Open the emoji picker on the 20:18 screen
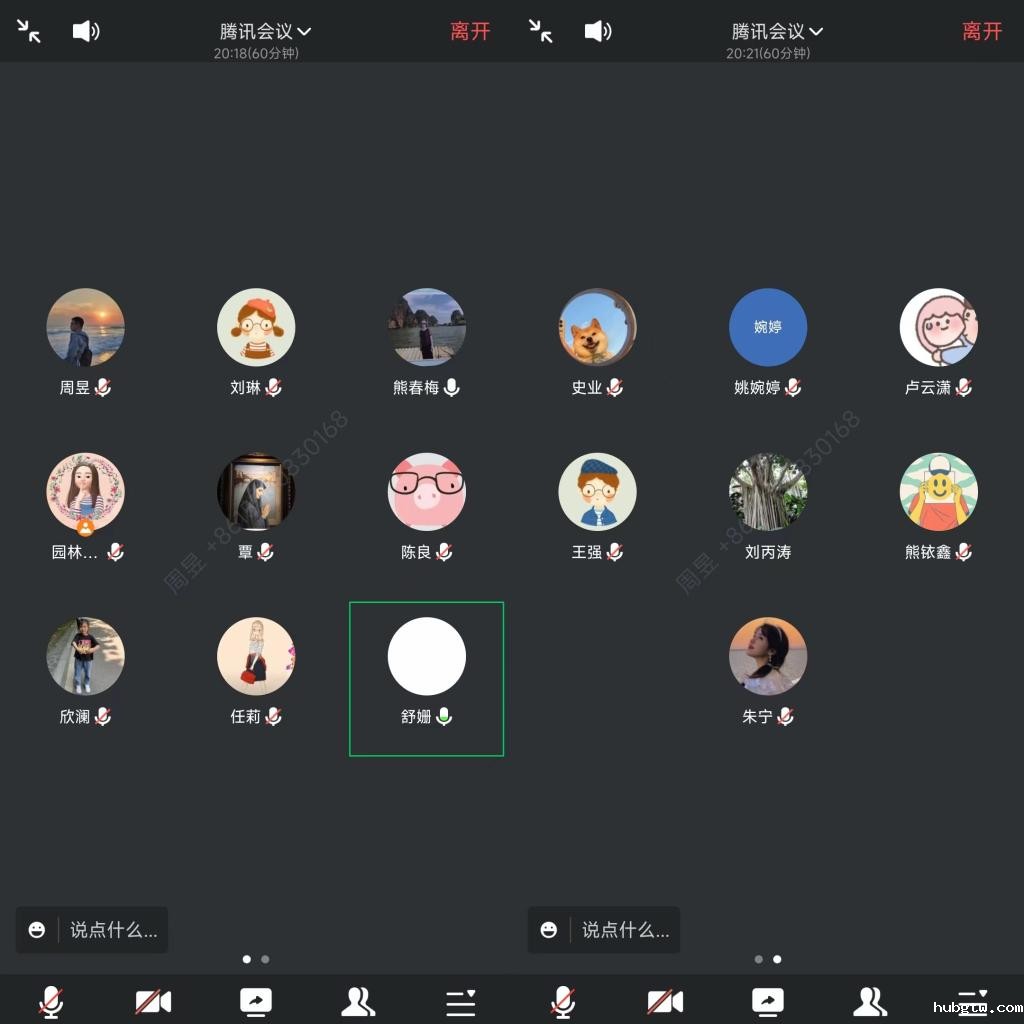 [x=37, y=930]
